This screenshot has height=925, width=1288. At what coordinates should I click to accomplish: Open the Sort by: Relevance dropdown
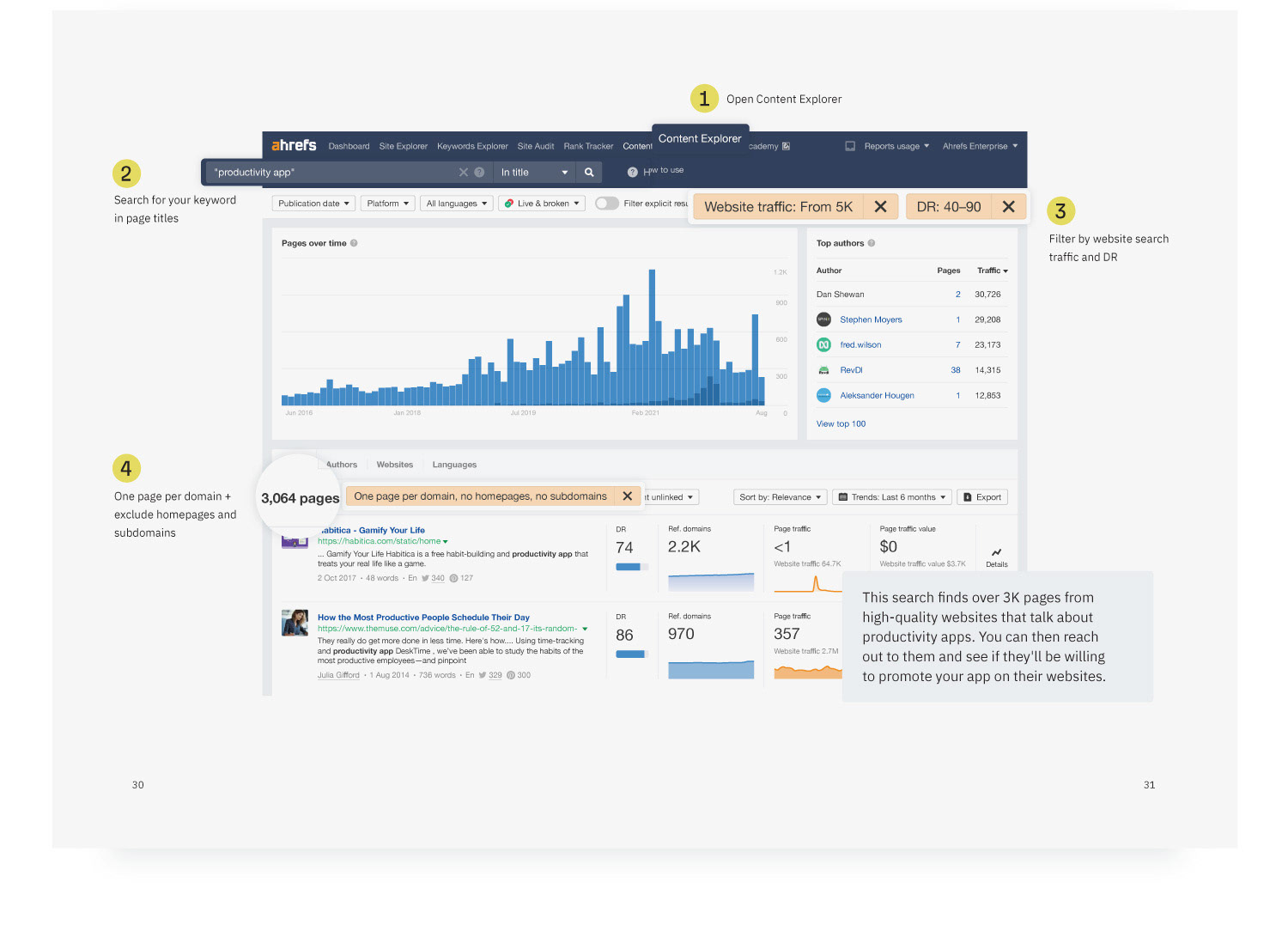[x=781, y=497]
